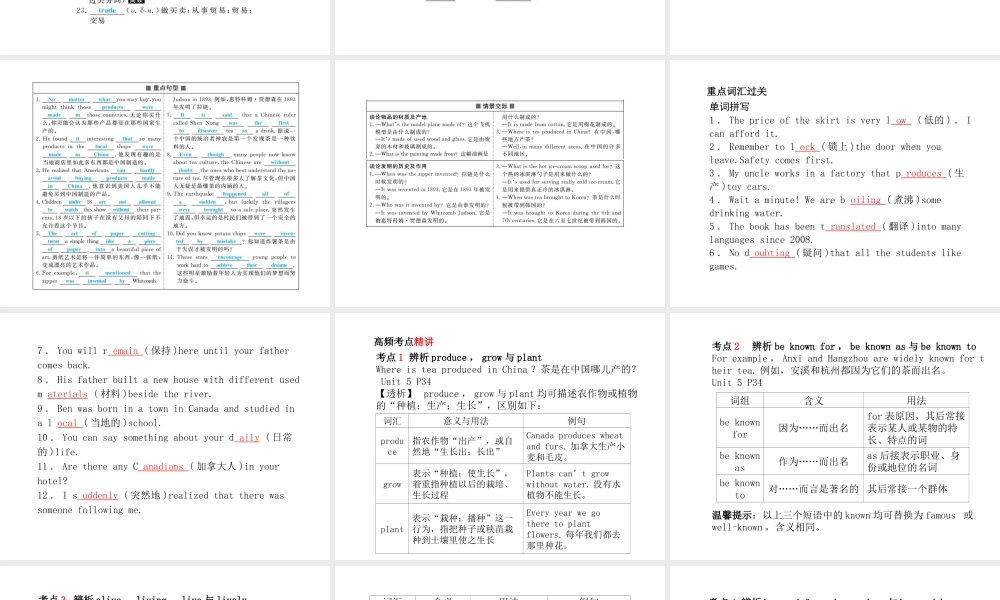Click the 考点1 辨析 produce, grow 与 plant title
Screen dimensions: 1000x600
(x=459, y=358)
